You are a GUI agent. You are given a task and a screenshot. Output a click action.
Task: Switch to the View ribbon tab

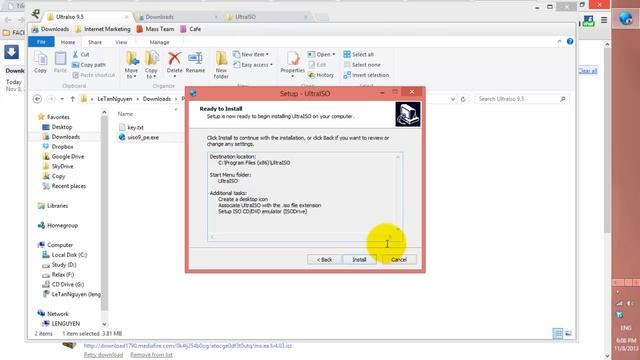coord(121,42)
